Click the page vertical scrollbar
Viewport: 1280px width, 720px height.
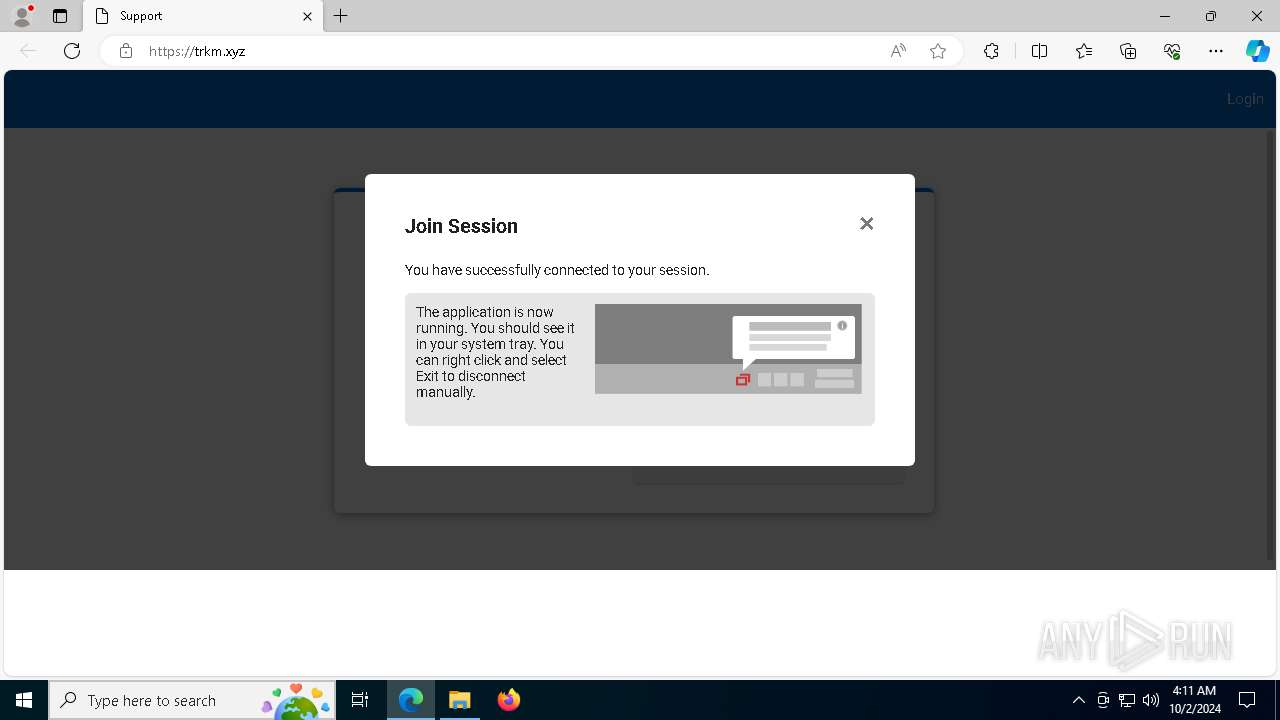[x=1270, y=345]
